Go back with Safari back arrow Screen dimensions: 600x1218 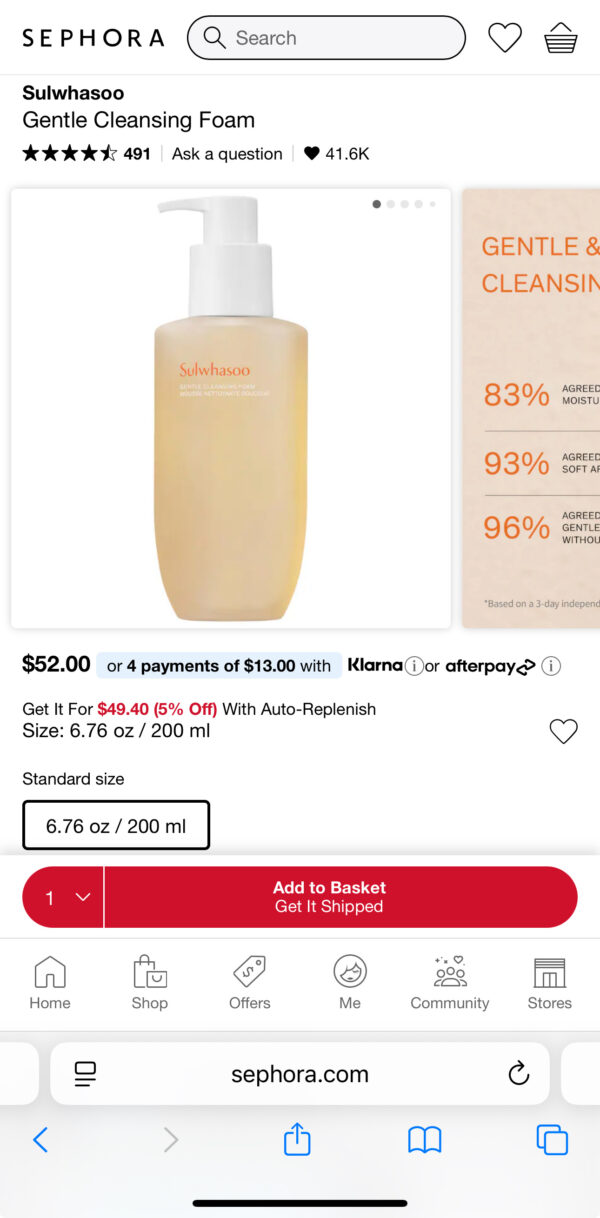tap(40, 1139)
